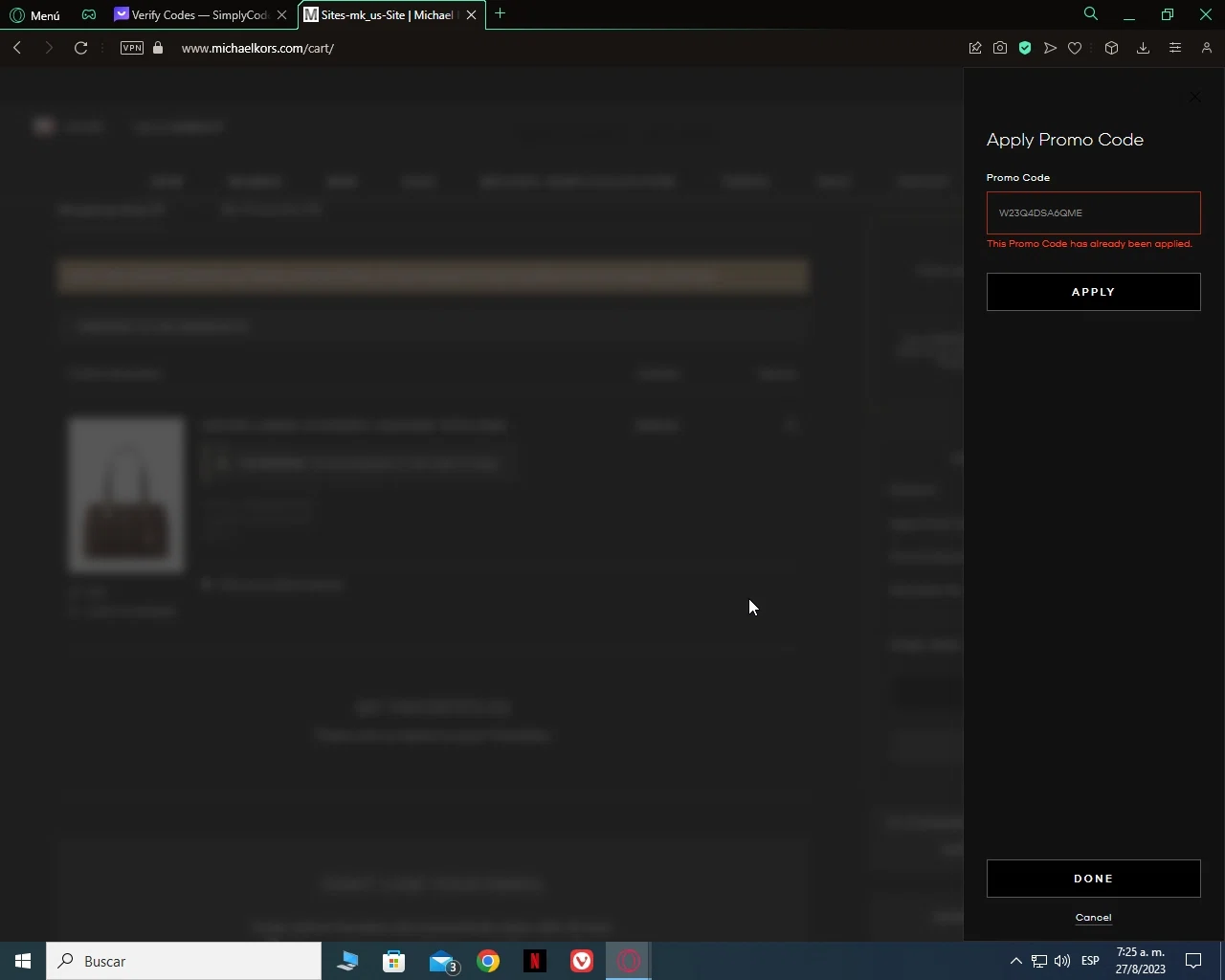Close the Michael Kors tab
The image size is (1225, 980).
click(471, 15)
